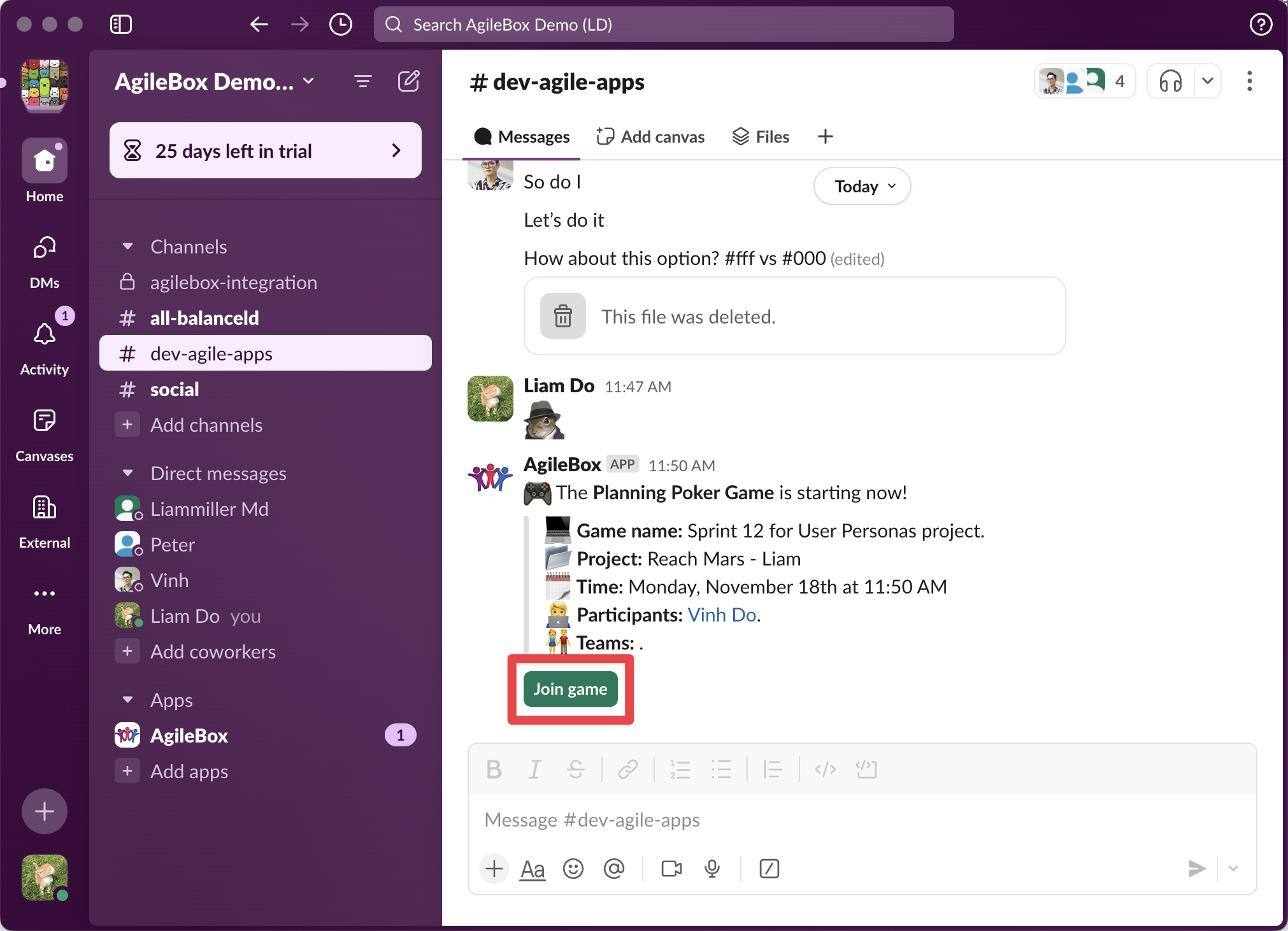
Task: Collapse the Channels section
Action: (x=128, y=246)
